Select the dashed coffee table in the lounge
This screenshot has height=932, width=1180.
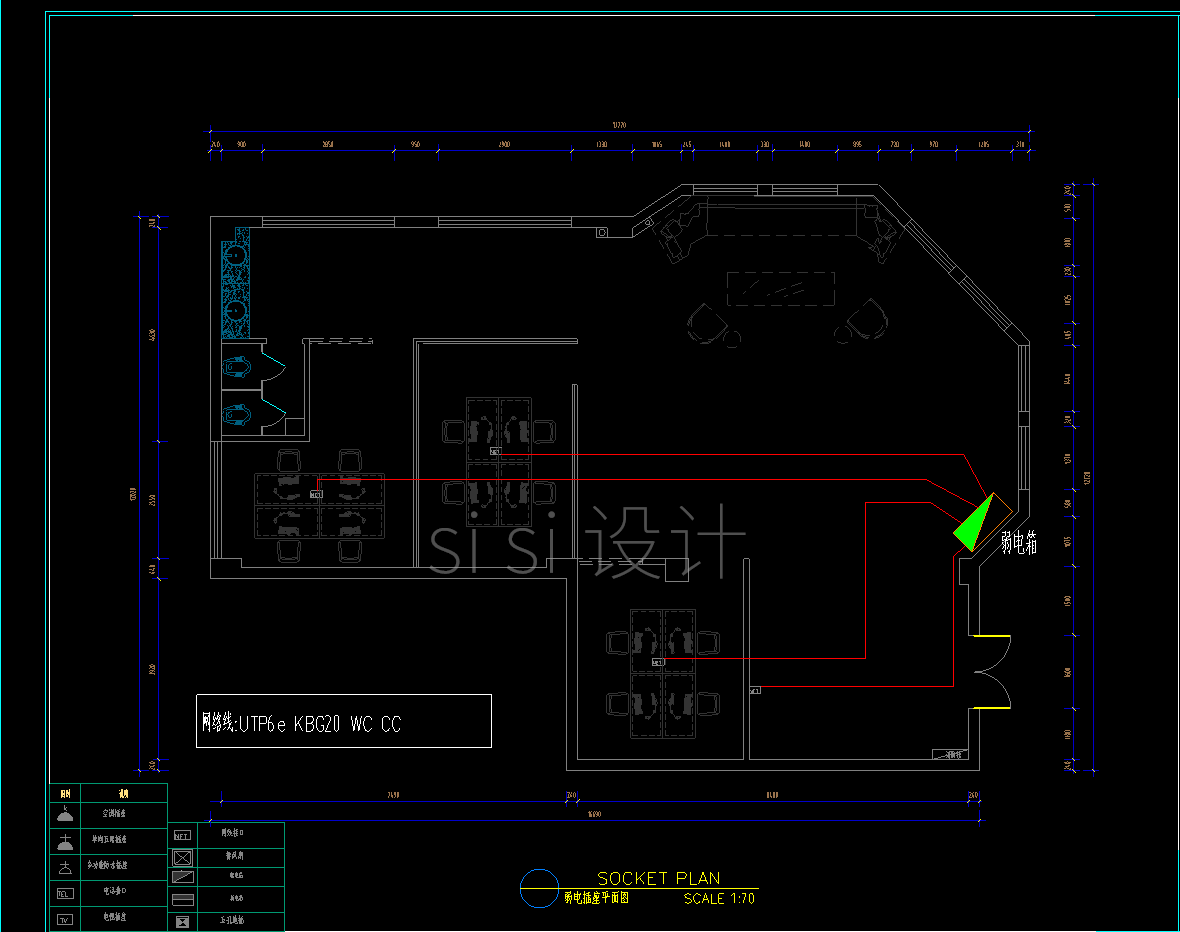click(780, 289)
